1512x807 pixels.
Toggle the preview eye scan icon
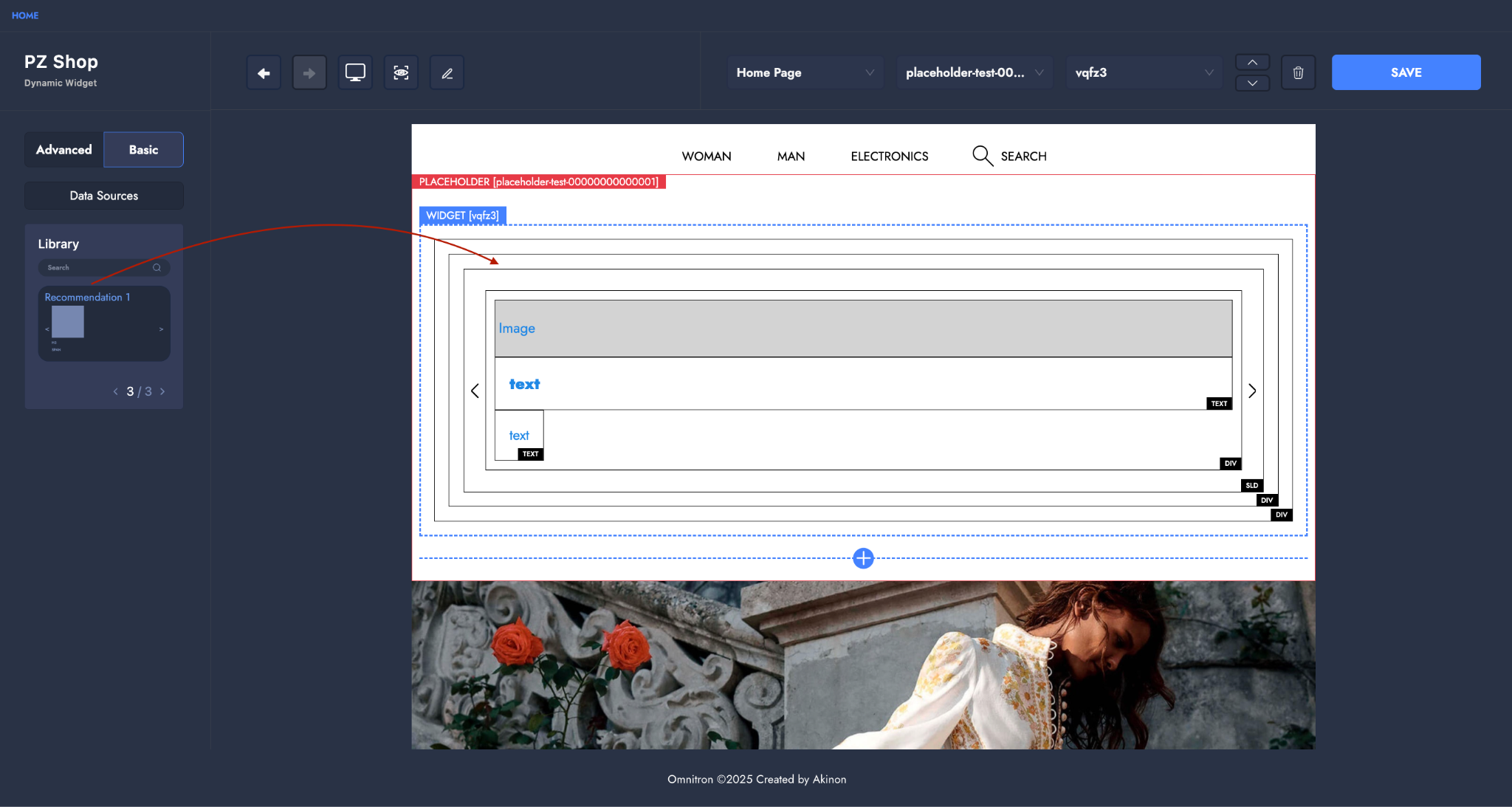click(x=401, y=72)
